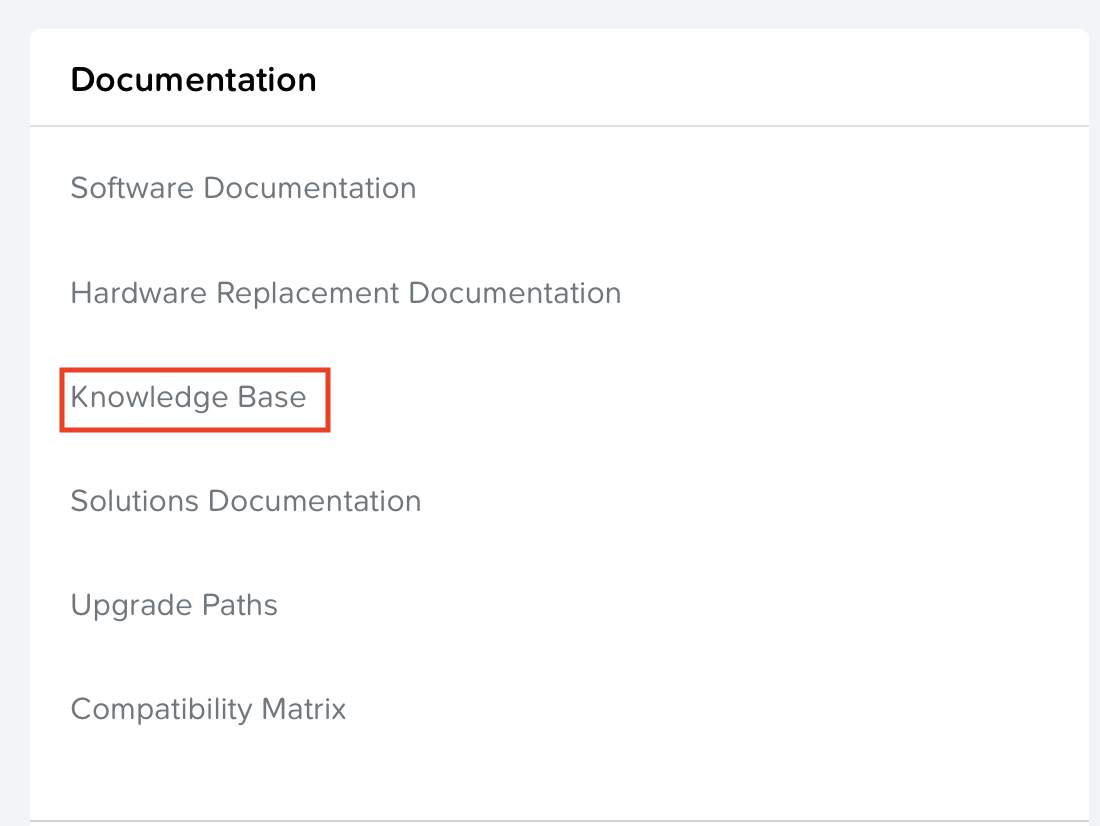
Task: Select the Upgrade Paths link
Action: tap(174, 605)
